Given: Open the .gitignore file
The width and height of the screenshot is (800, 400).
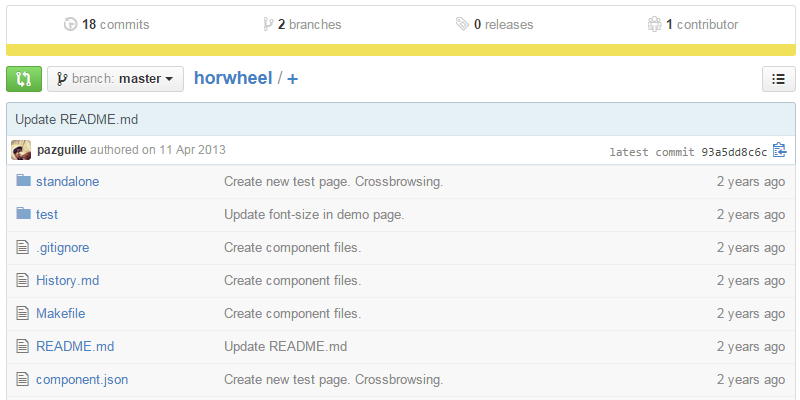Looking at the screenshot, I should tap(63, 247).
